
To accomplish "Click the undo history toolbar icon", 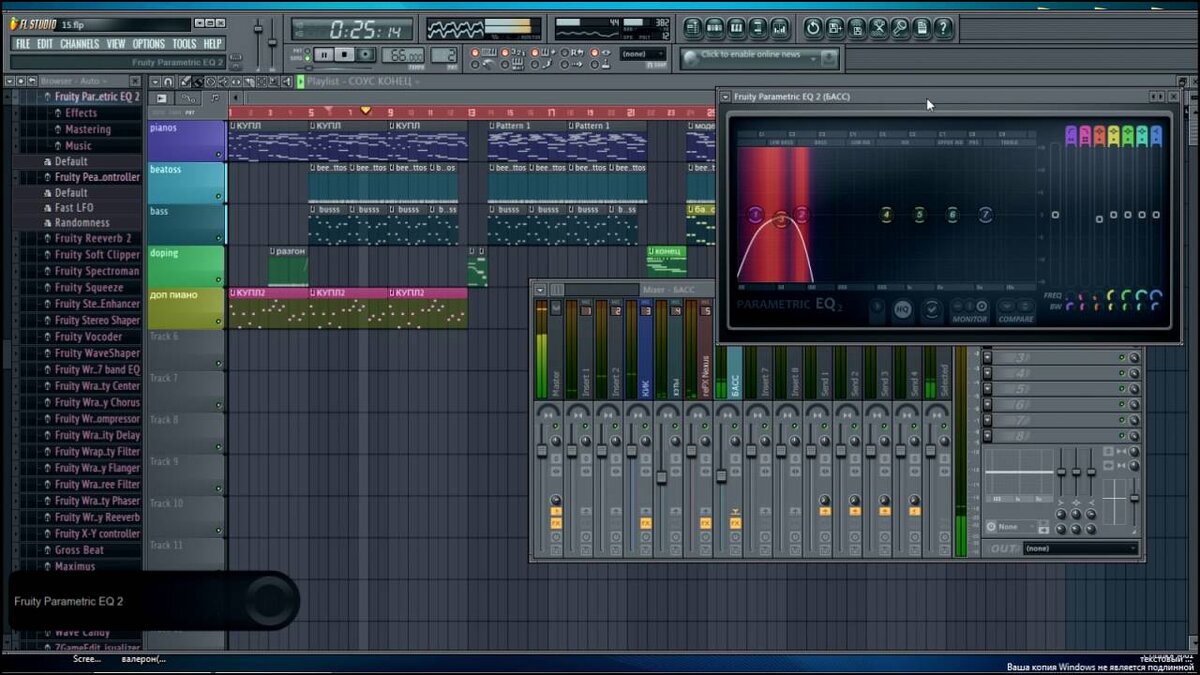I will pos(812,28).
